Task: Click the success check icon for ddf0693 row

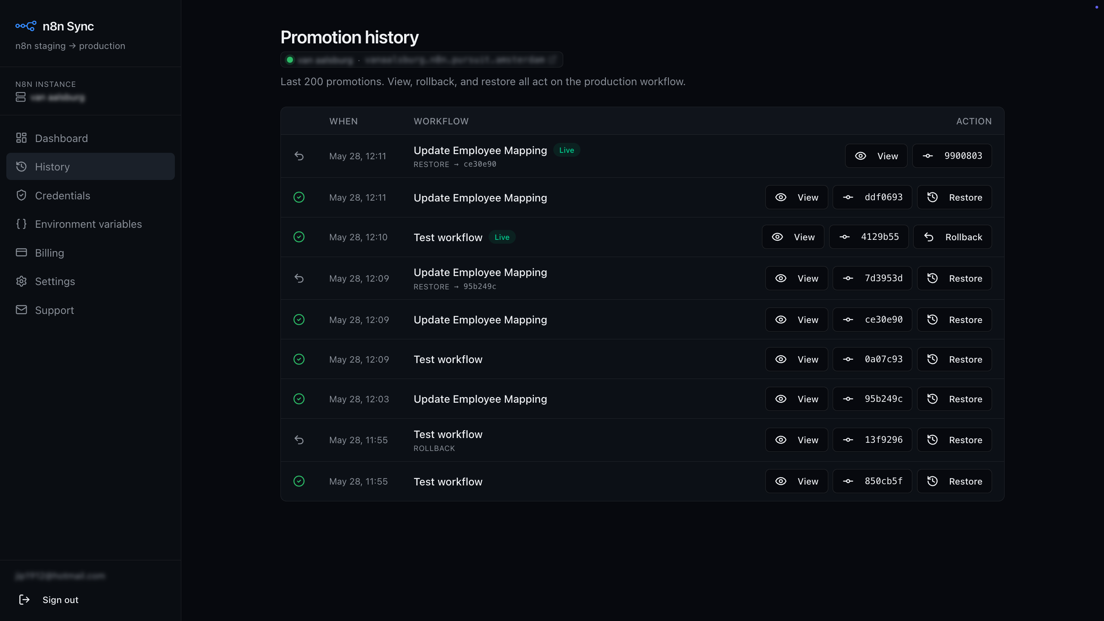Action: point(299,197)
